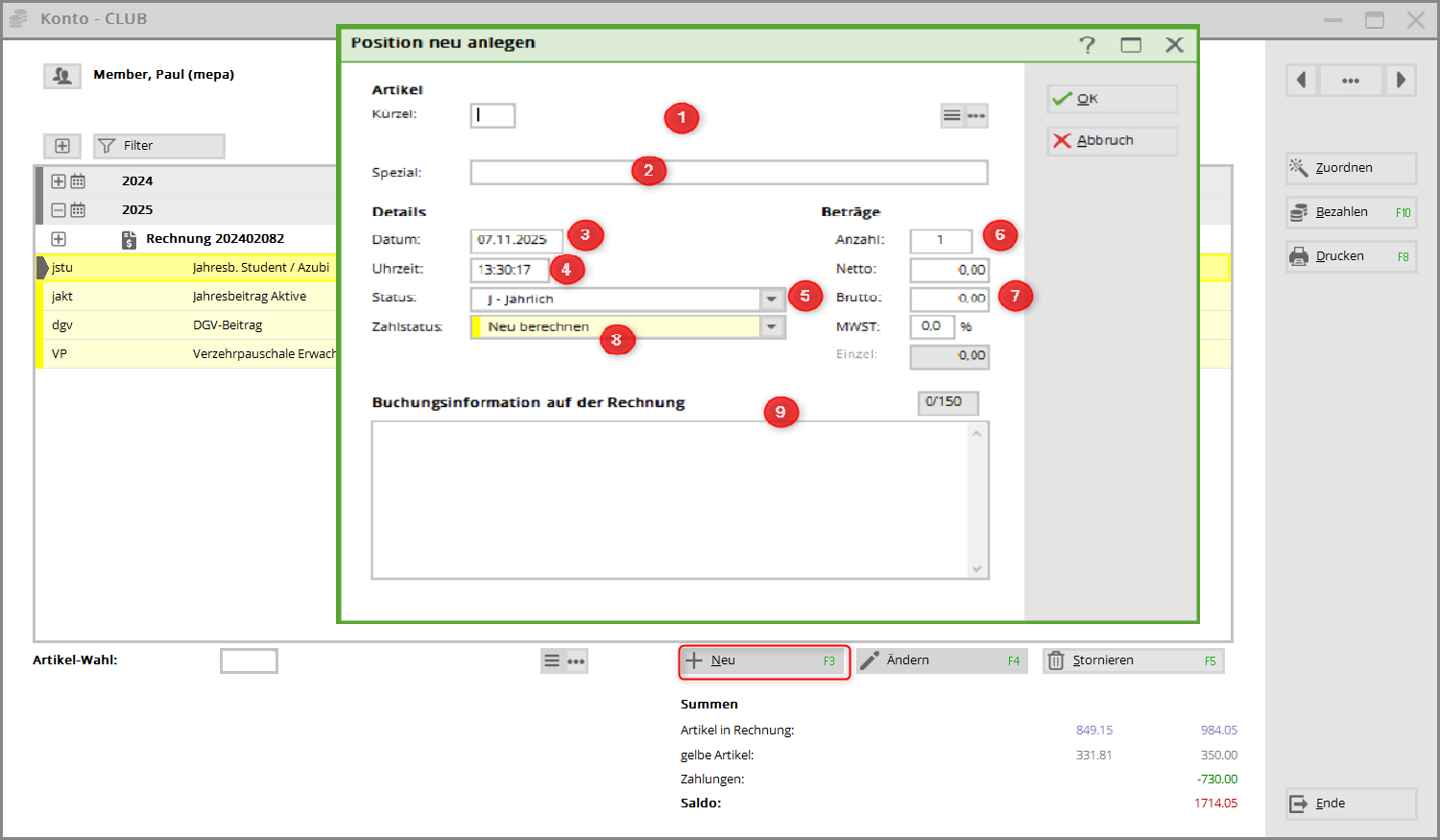Screen dimensions: 1440x840
Task: Confirm with the OK button
Action: [x=1113, y=99]
